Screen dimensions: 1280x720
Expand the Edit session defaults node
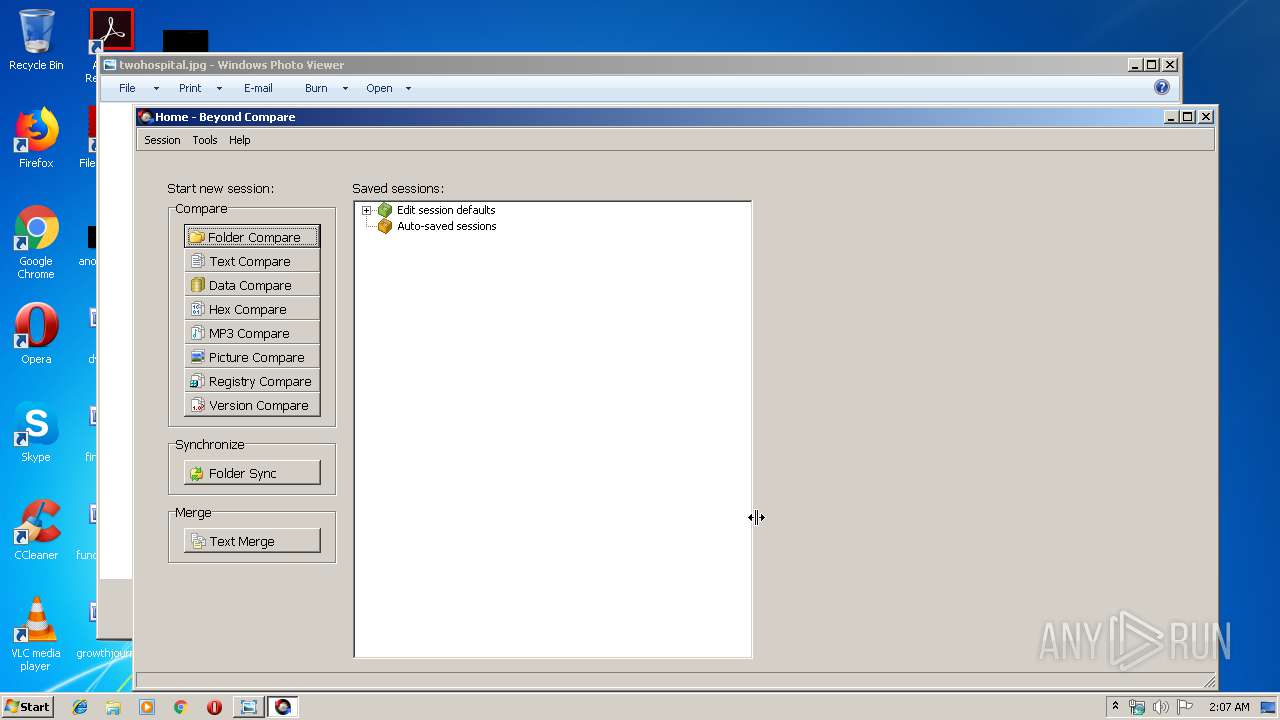(366, 210)
